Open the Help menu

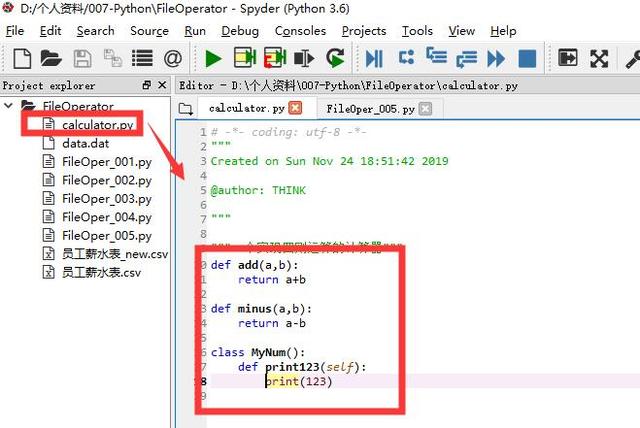(503, 31)
